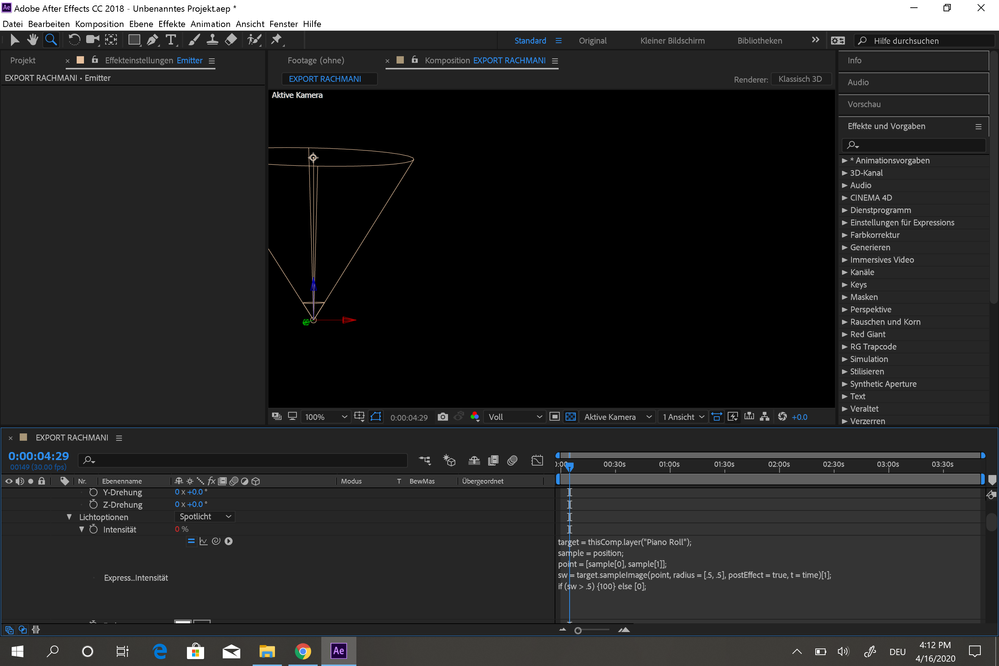Viewport: 999px width, 666px height.
Task: Open the Spotlicht light type dropdown
Action: pyautogui.click(x=205, y=517)
